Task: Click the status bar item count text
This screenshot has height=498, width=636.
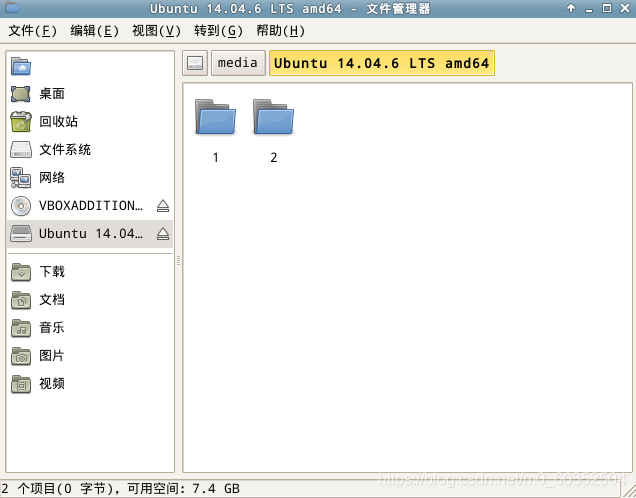Action: click(x=120, y=489)
